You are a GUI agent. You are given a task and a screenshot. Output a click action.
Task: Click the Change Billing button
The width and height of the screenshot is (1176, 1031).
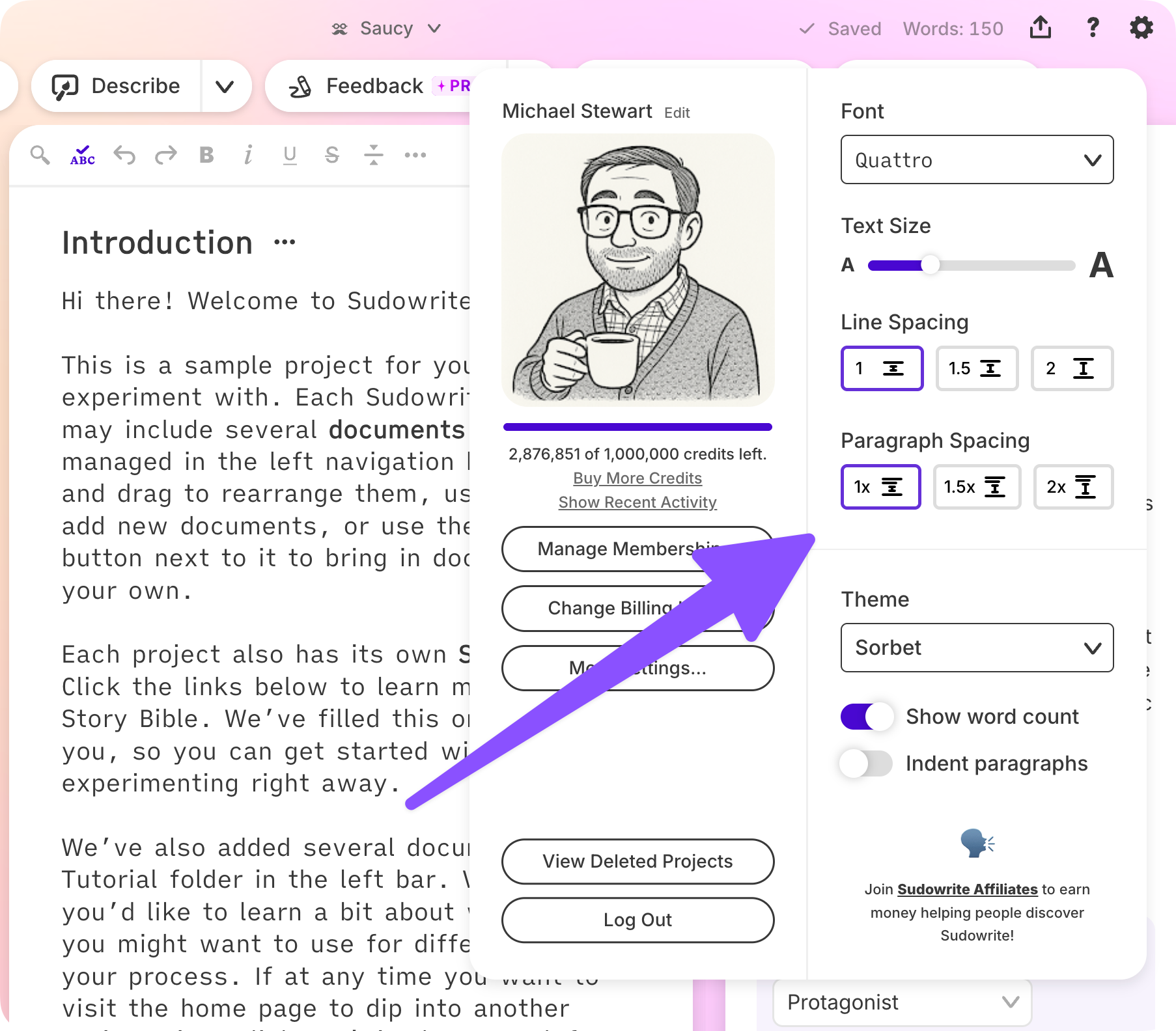637,608
